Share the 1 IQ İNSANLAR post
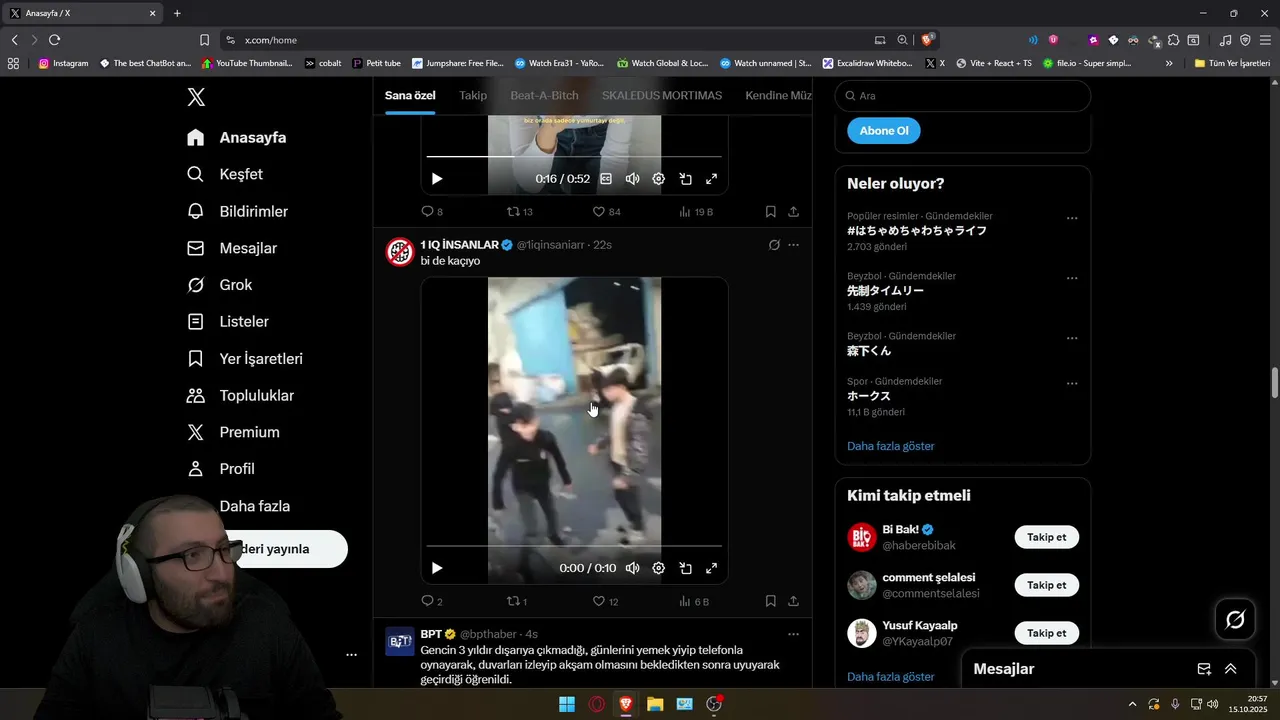Viewport: 1280px width, 720px height. [794, 602]
